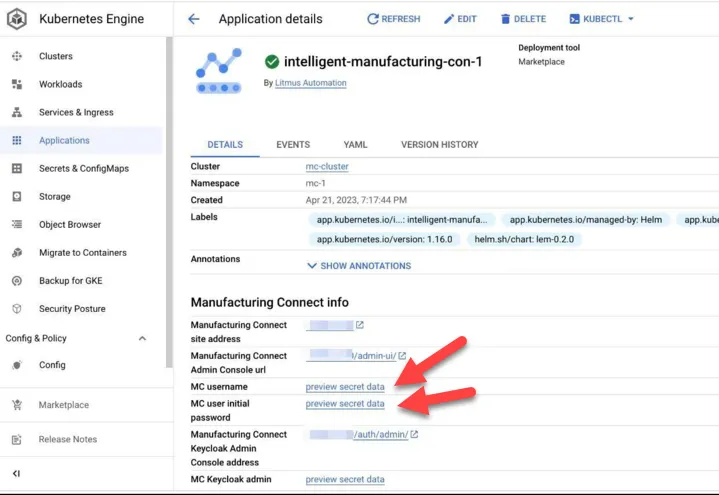Click the helm.sh/chart: lem-0.2.0 chip
The image size is (719, 495).
tap(524, 239)
